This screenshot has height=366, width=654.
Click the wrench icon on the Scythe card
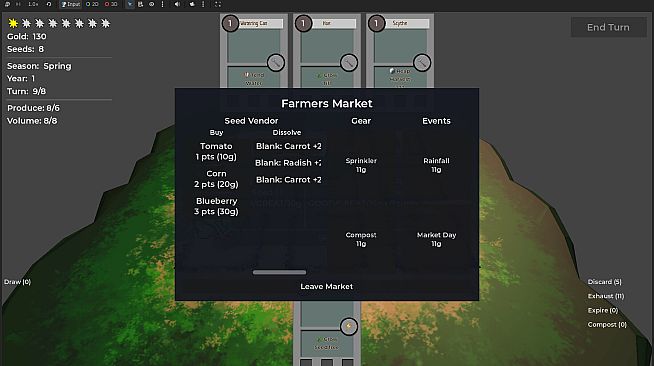(422, 63)
